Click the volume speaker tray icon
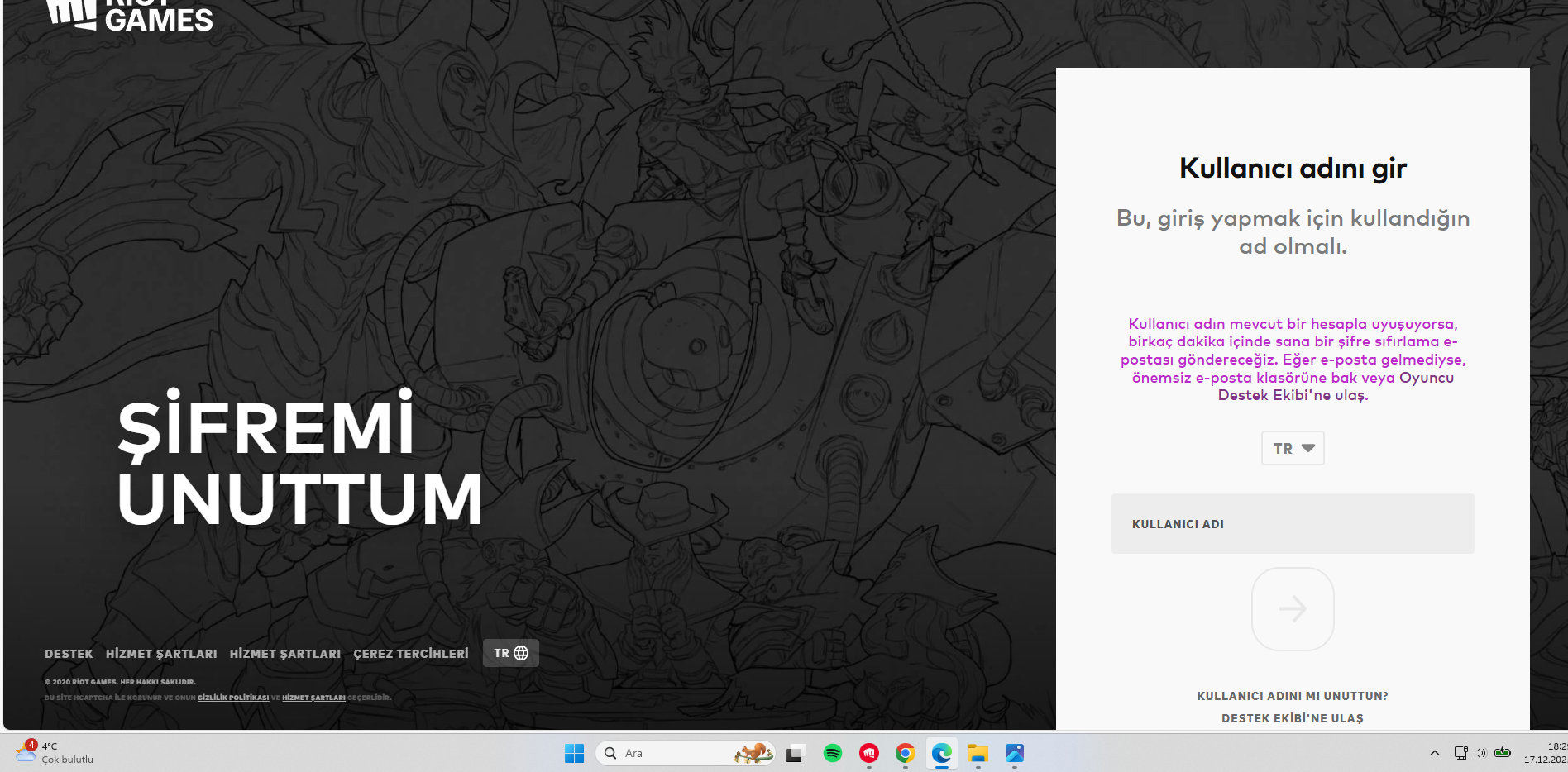The width and height of the screenshot is (1568, 772). [x=1480, y=753]
